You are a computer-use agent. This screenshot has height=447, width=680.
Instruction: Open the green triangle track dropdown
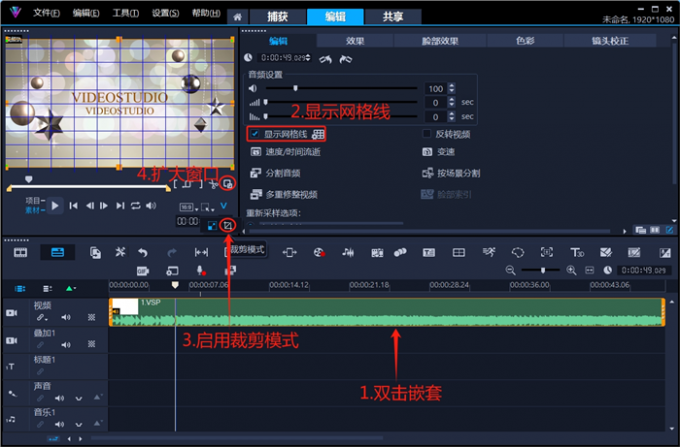70,288
